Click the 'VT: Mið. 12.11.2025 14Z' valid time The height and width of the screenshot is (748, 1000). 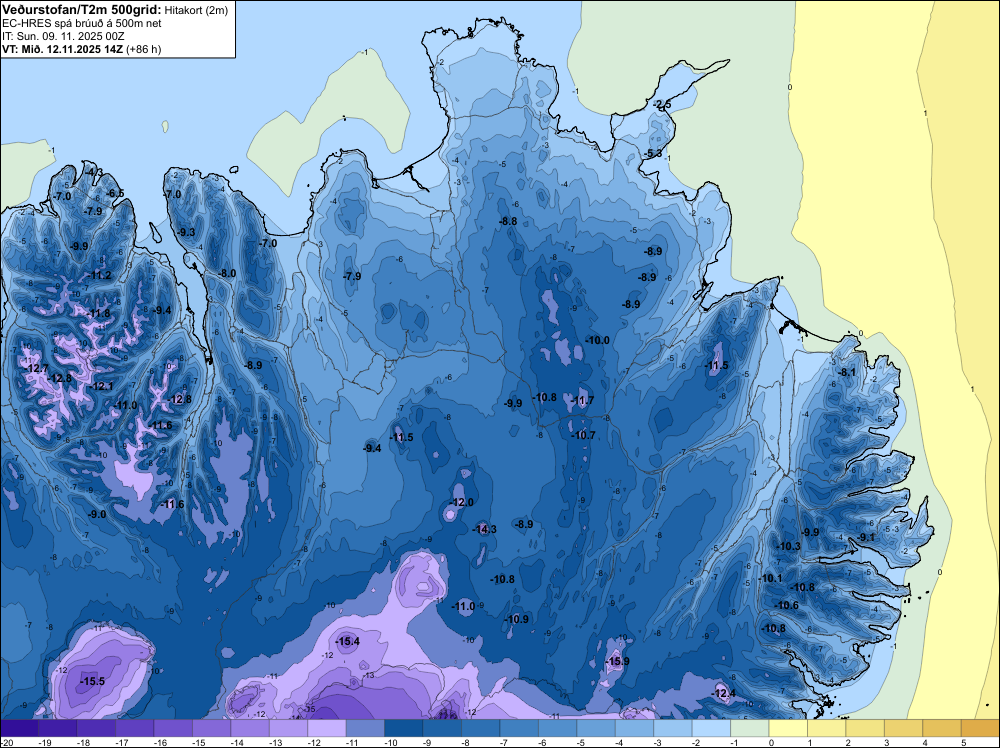click(x=62, y=49)
